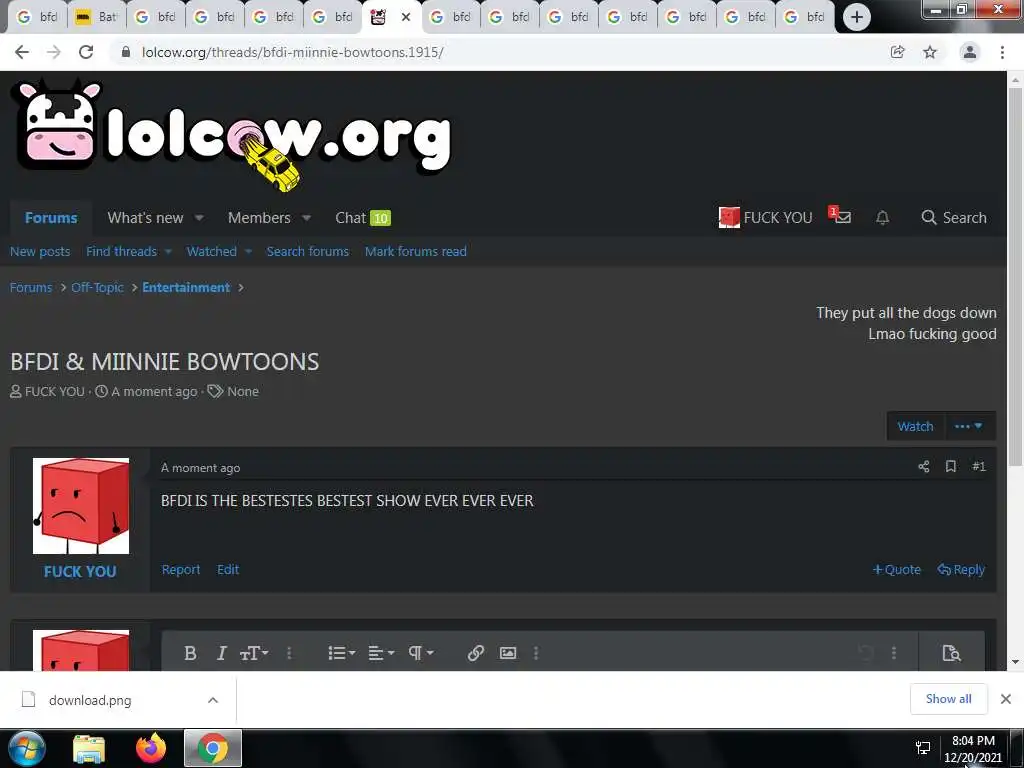1024x768 pixels.
Task: Open the alignment dropdown in editor
Action: click(x=381, y=653)
